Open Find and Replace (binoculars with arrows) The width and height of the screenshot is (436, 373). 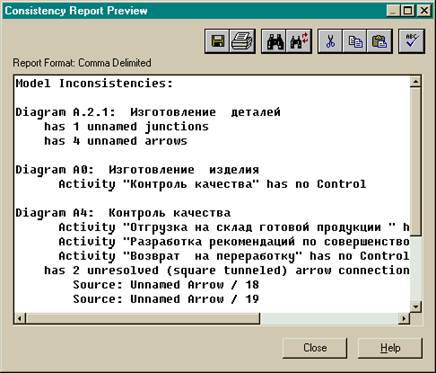point(299,41)
